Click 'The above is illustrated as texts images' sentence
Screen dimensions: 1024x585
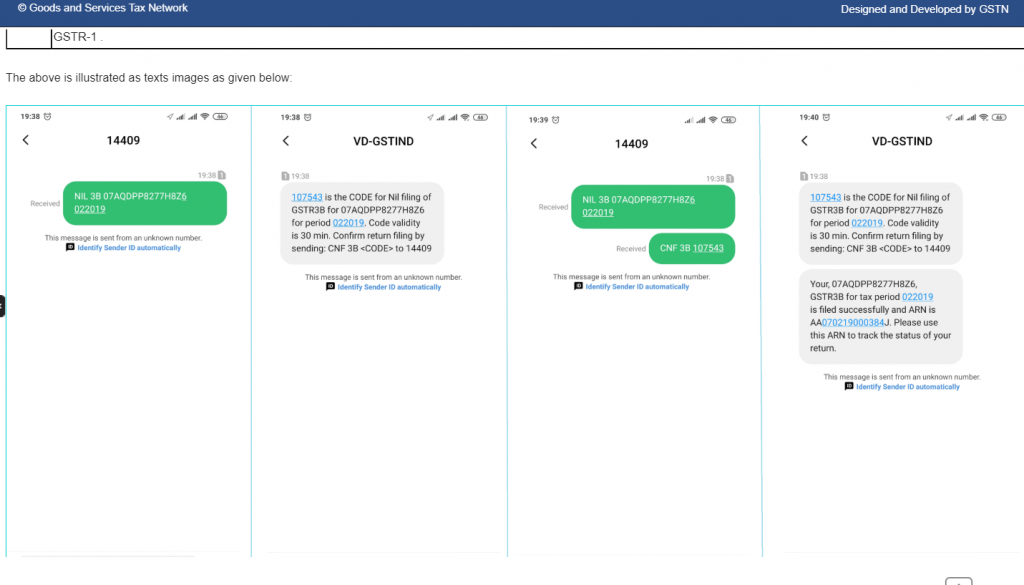[149, 78]
